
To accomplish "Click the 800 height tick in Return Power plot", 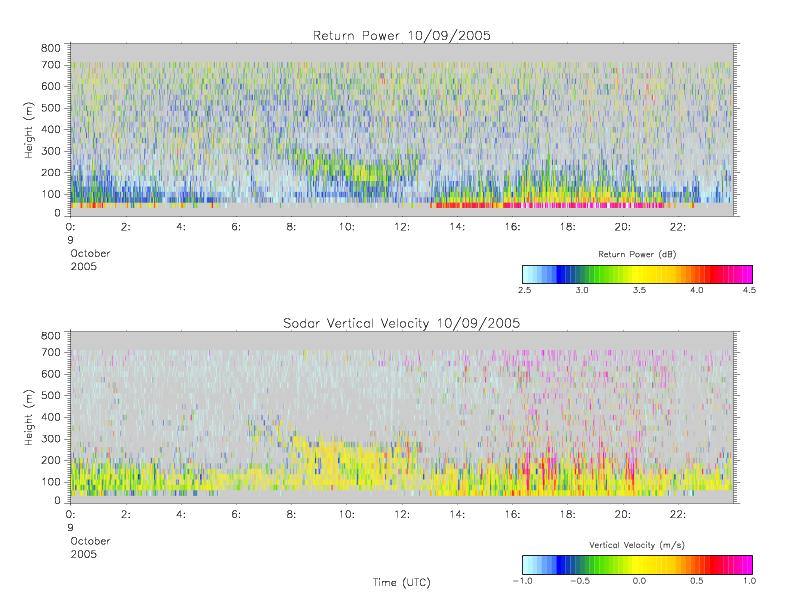I will coord(50,48).
